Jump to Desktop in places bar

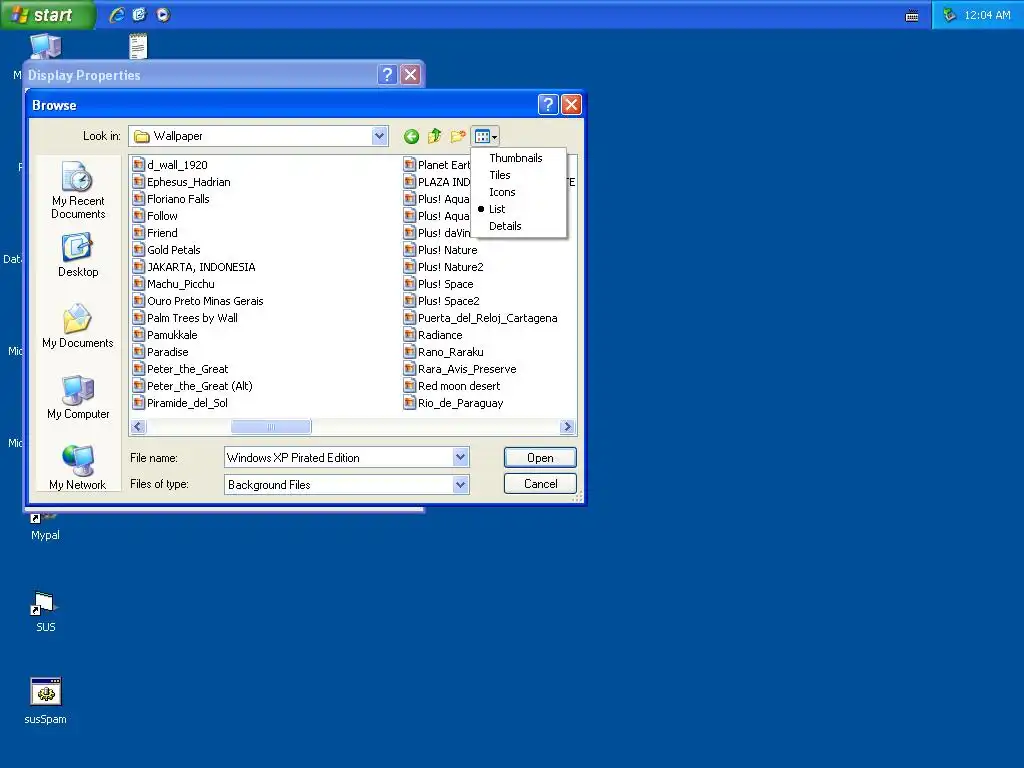78,256
